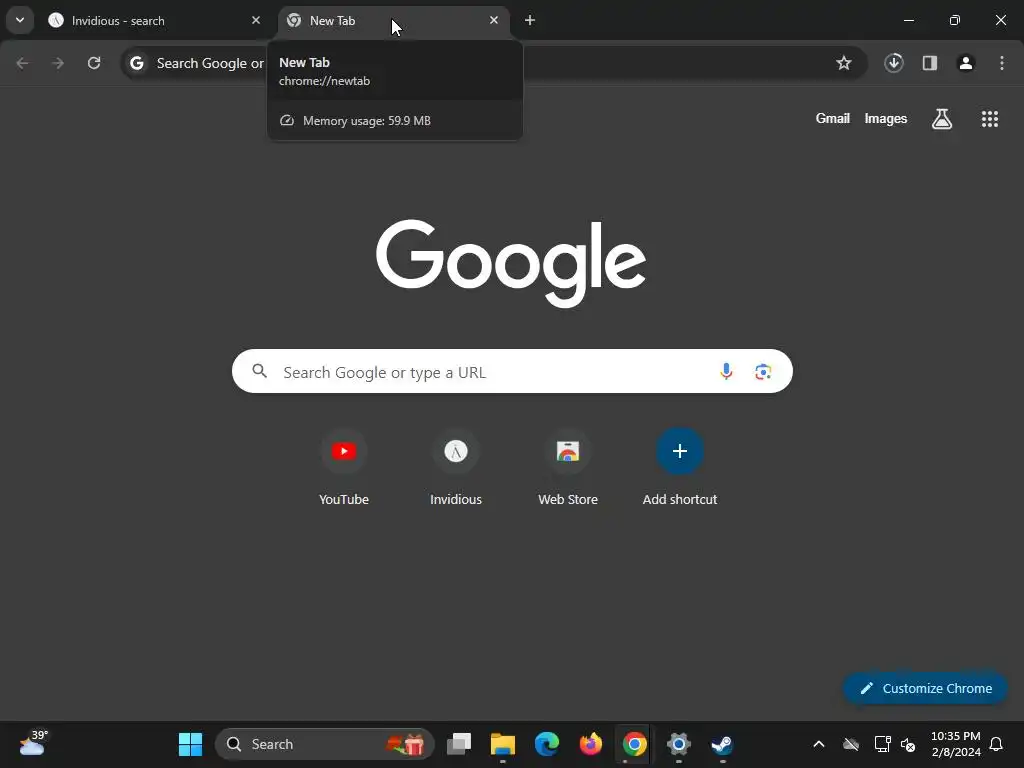Click the address bar text field
1024x768 pixels.
(x=493, y=63)
